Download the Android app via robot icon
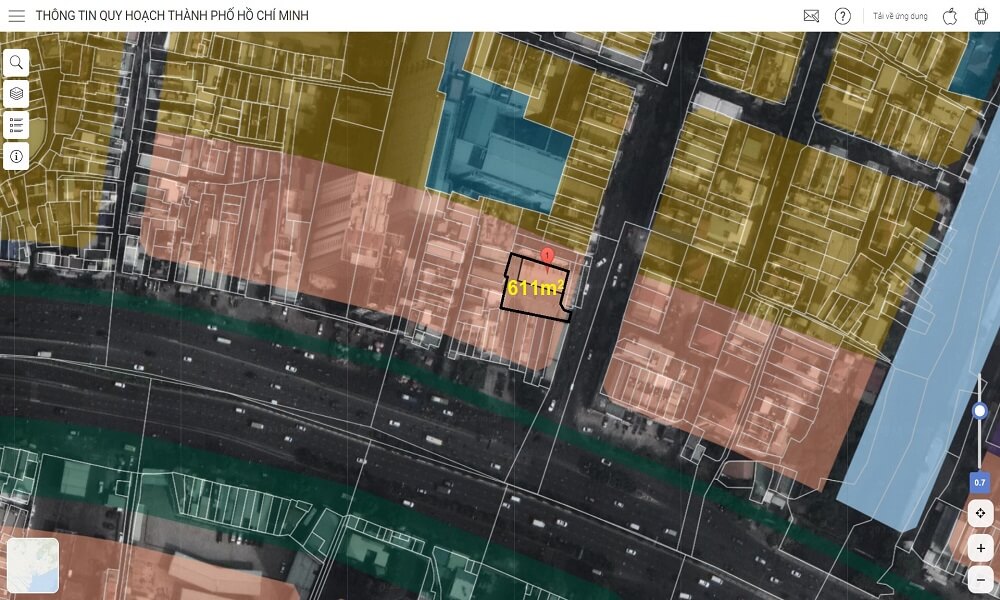1000x600 pixels. (x=981, y=16)
